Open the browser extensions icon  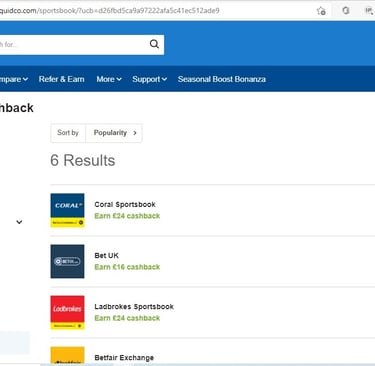click(x=346, y=11)
